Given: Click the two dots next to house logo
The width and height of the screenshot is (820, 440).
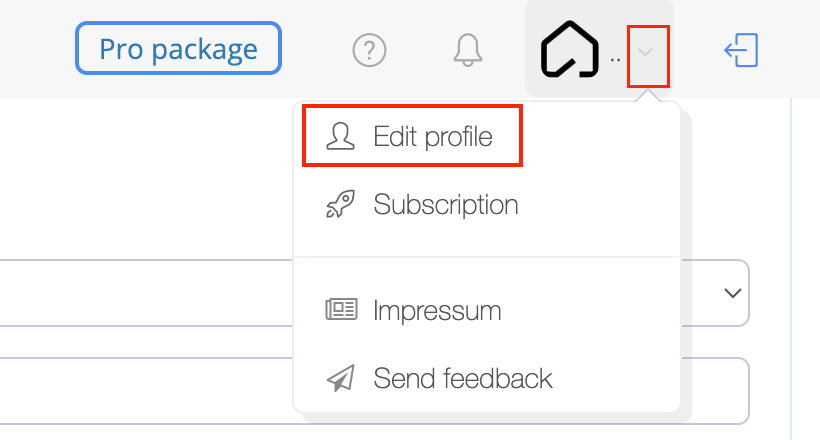Looking at the screenshot, I should coord(616,60).
